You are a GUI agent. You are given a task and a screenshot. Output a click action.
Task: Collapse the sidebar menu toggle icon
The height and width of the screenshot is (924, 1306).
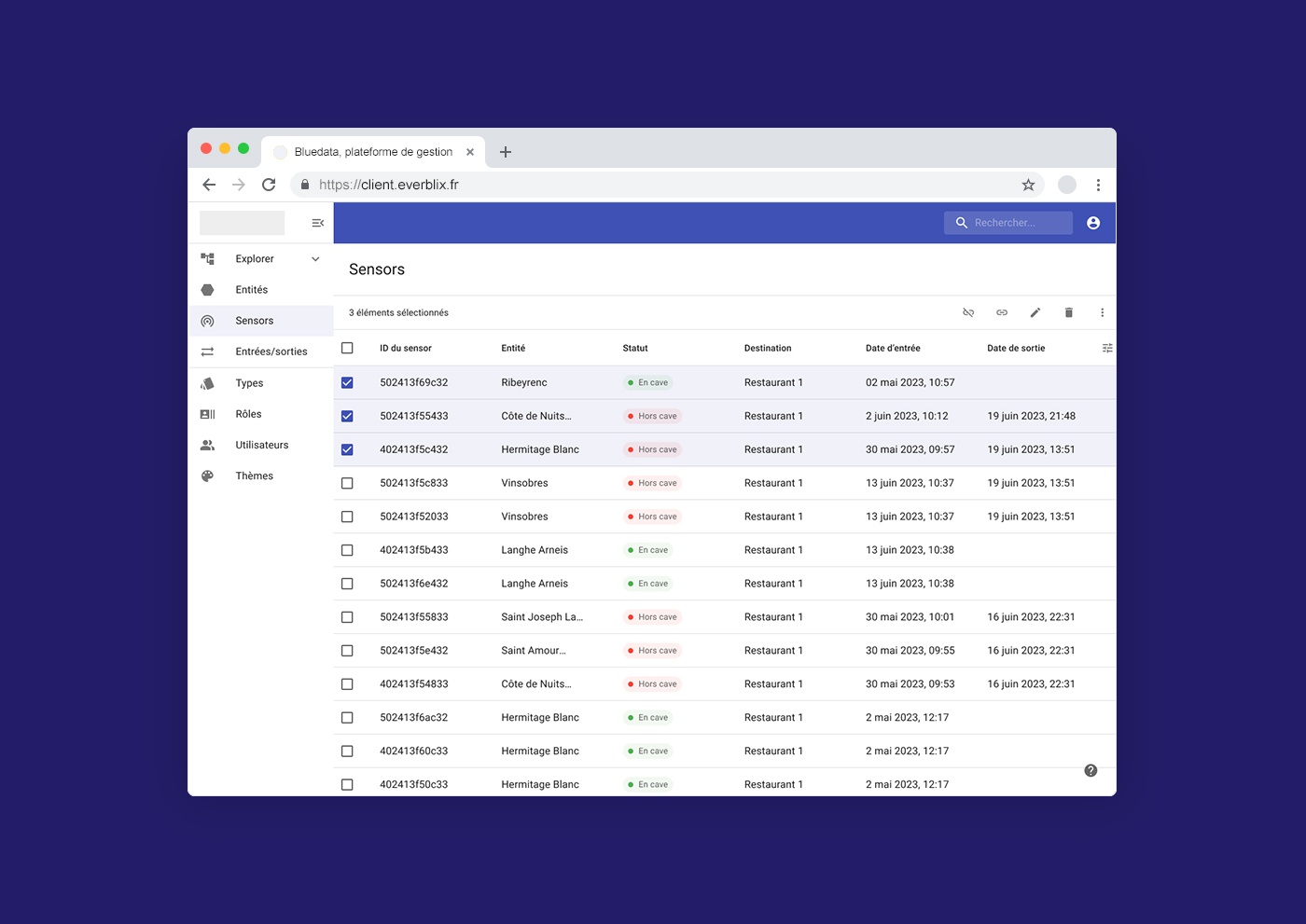tap(317, 223)
